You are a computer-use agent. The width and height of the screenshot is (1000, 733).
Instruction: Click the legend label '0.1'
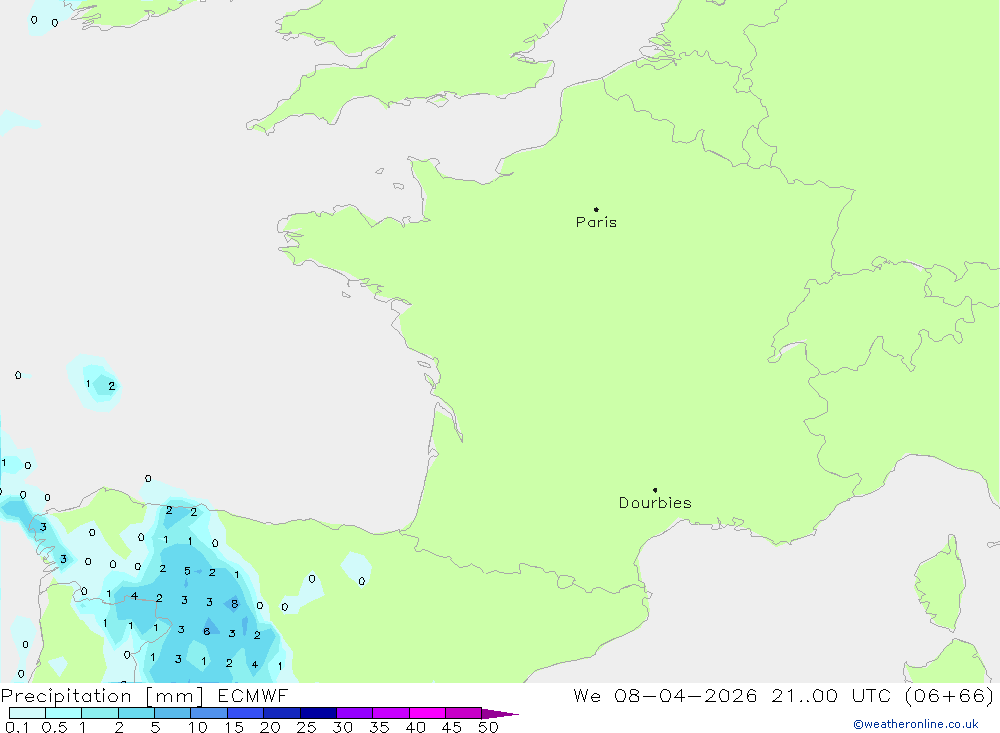[x=17, y=727]
